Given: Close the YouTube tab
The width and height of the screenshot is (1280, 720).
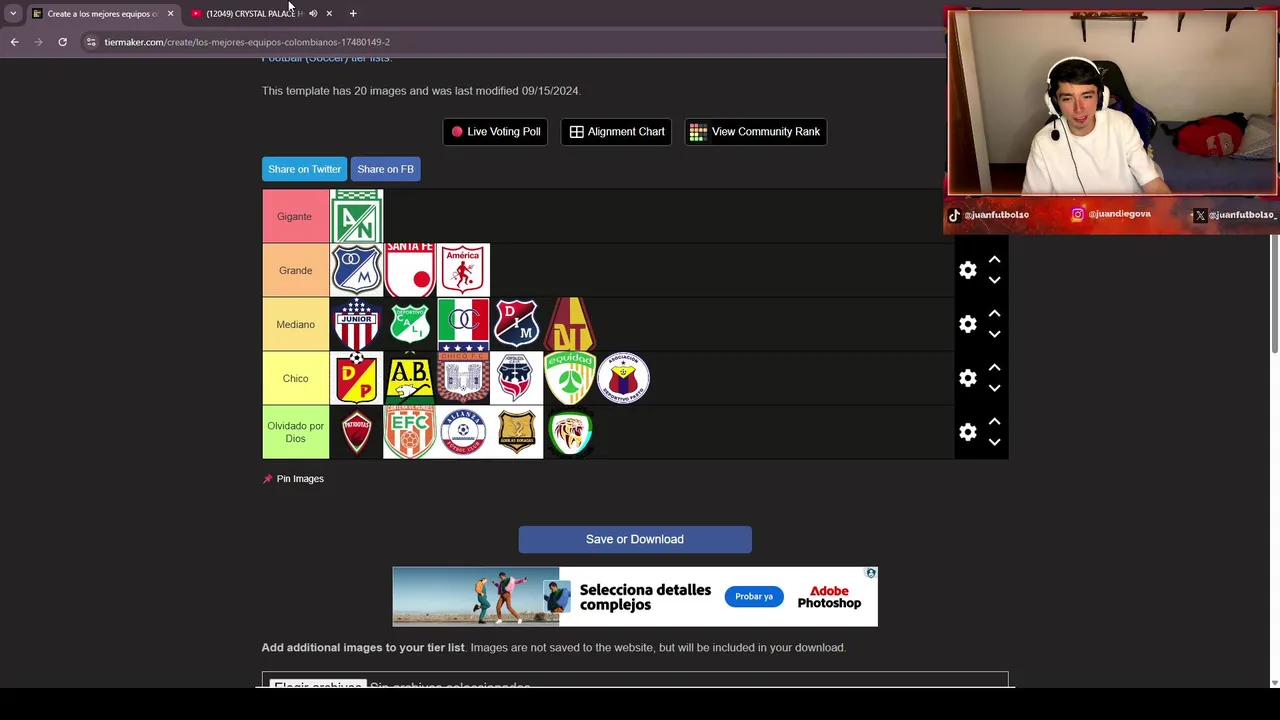Looking at the screenshot, I should coord(329,13).
